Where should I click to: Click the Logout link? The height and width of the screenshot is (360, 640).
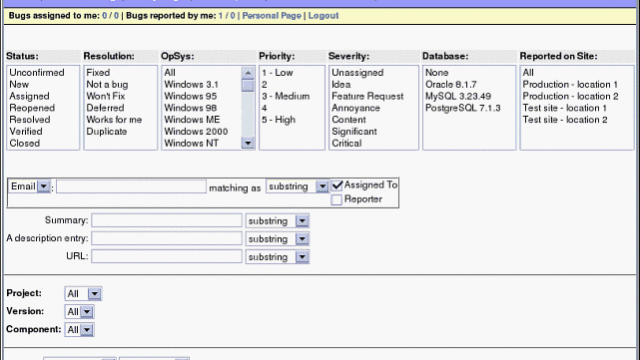(x=323, y=16)
